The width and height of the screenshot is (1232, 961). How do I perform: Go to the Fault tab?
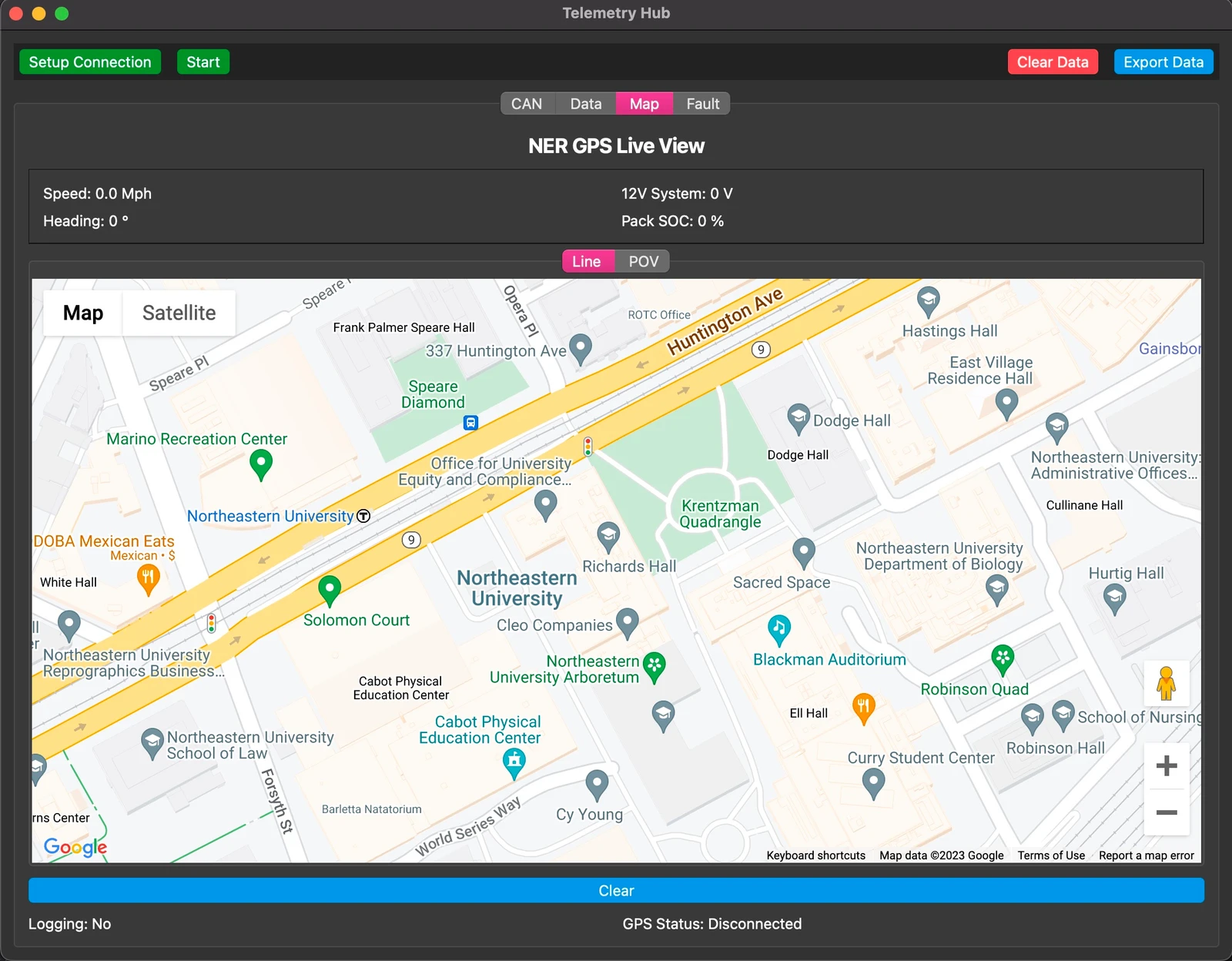tap(702, 104)
